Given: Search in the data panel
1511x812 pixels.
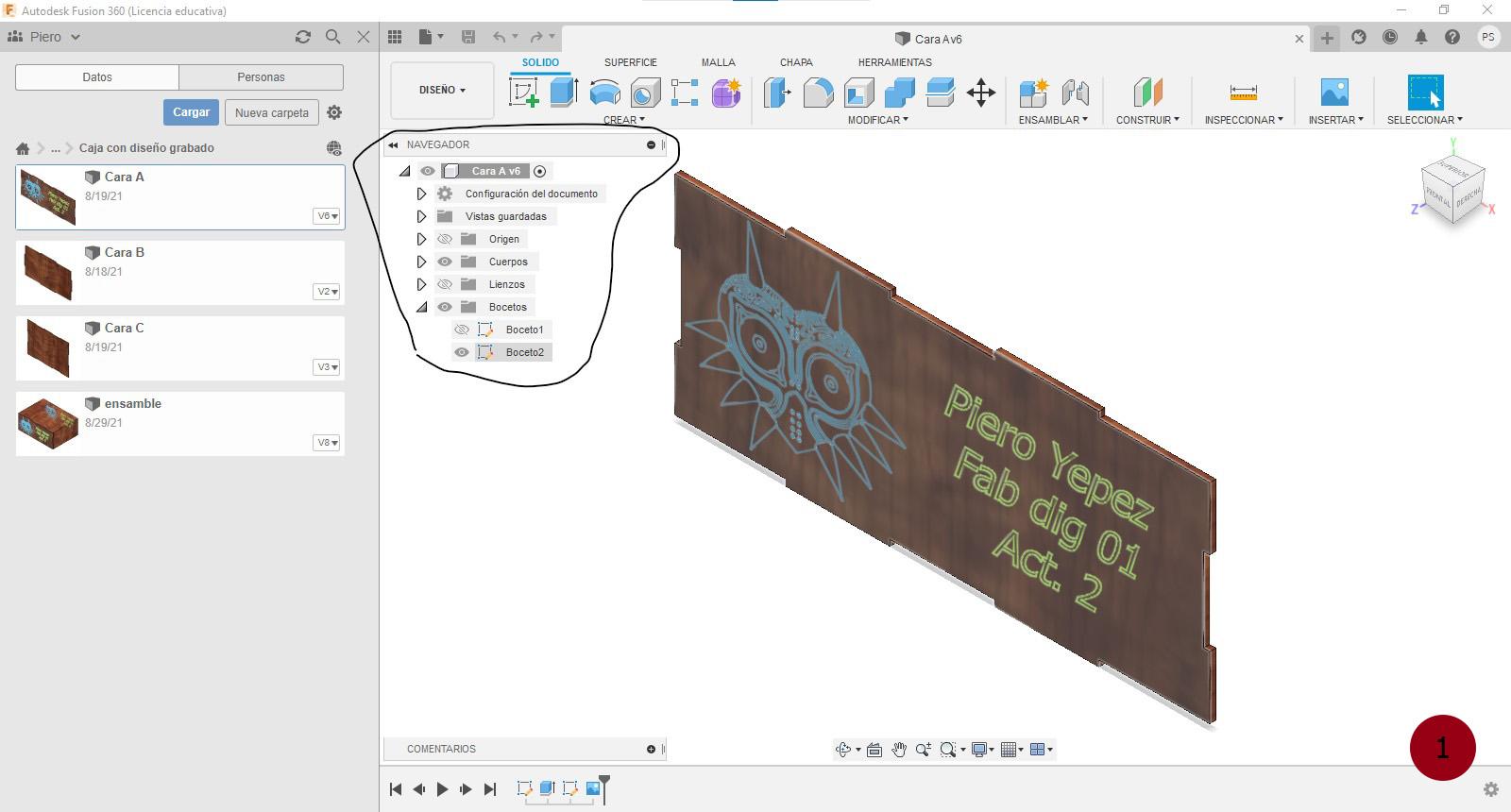Looking at the screenshot, I should tap(332, 37).
